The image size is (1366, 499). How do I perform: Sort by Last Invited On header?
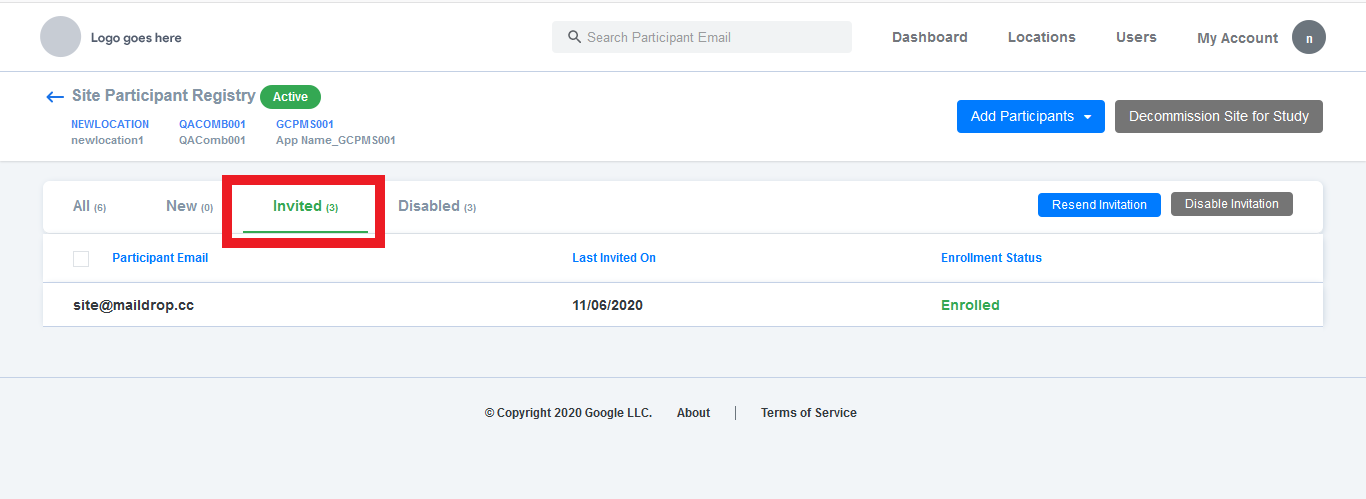[x=614, y=258]
